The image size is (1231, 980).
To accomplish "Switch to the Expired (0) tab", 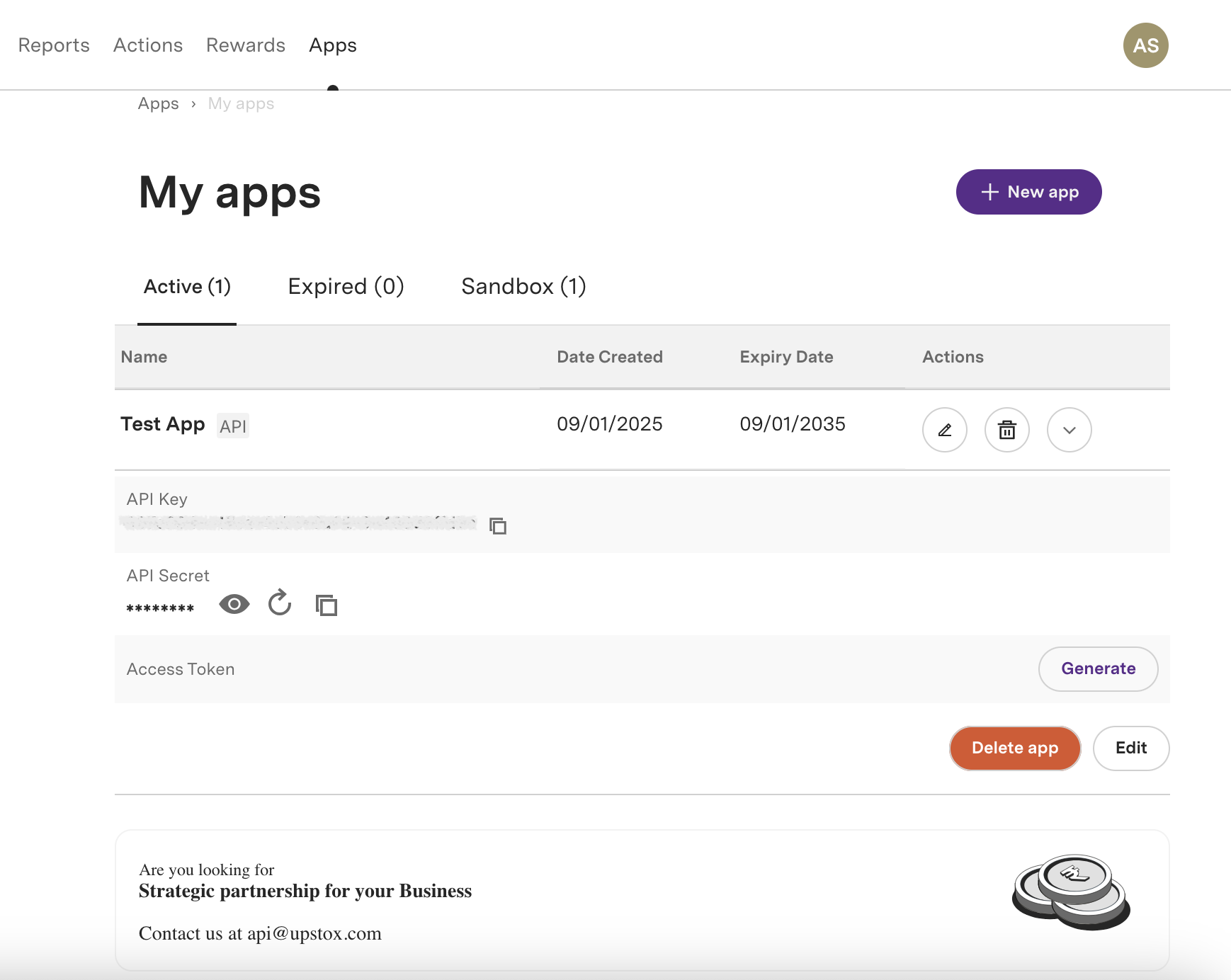I will coord(346,287).
